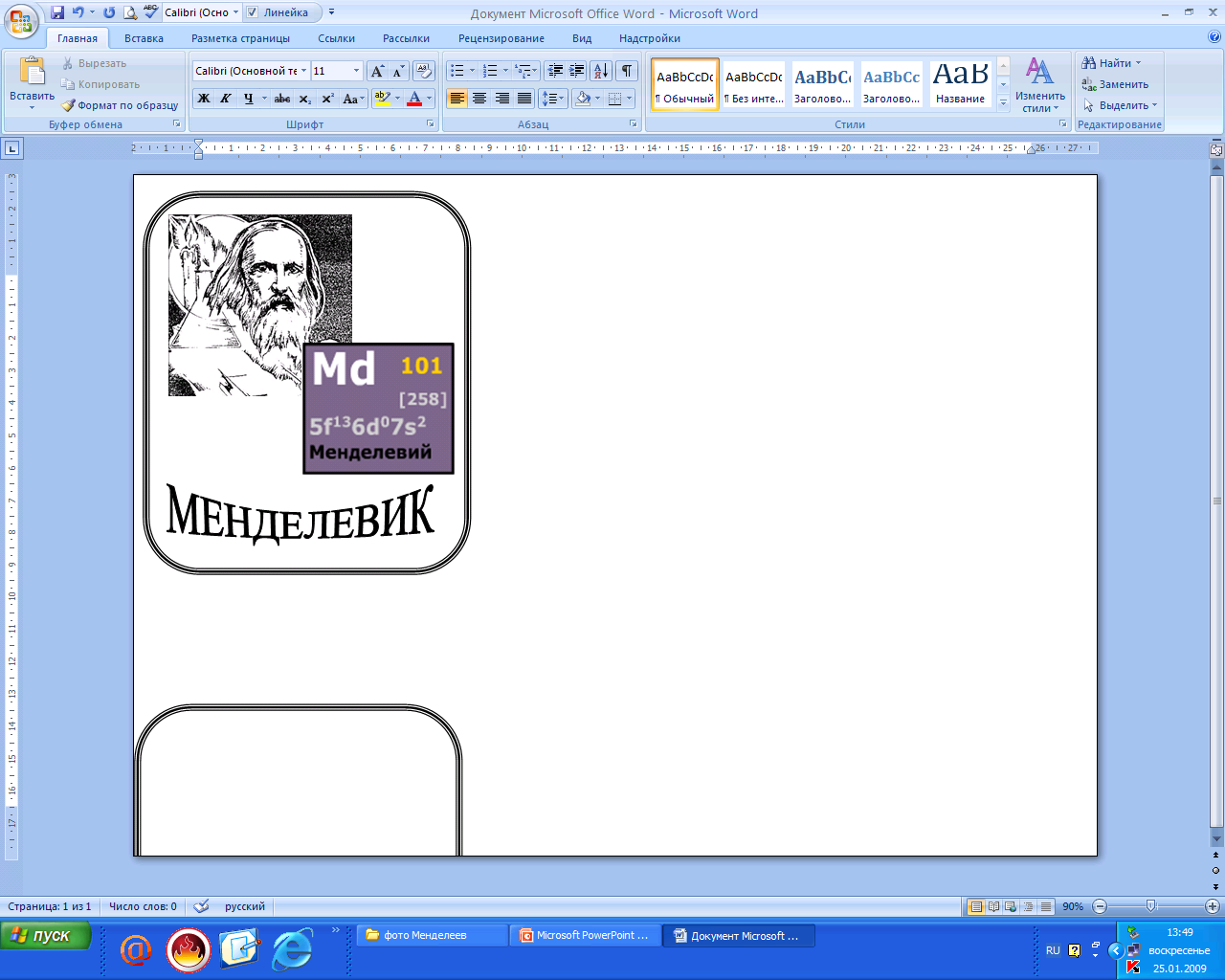Open Рецензирование tab
The height and width of the screenshot is (980, 1225).
(501, 38)
